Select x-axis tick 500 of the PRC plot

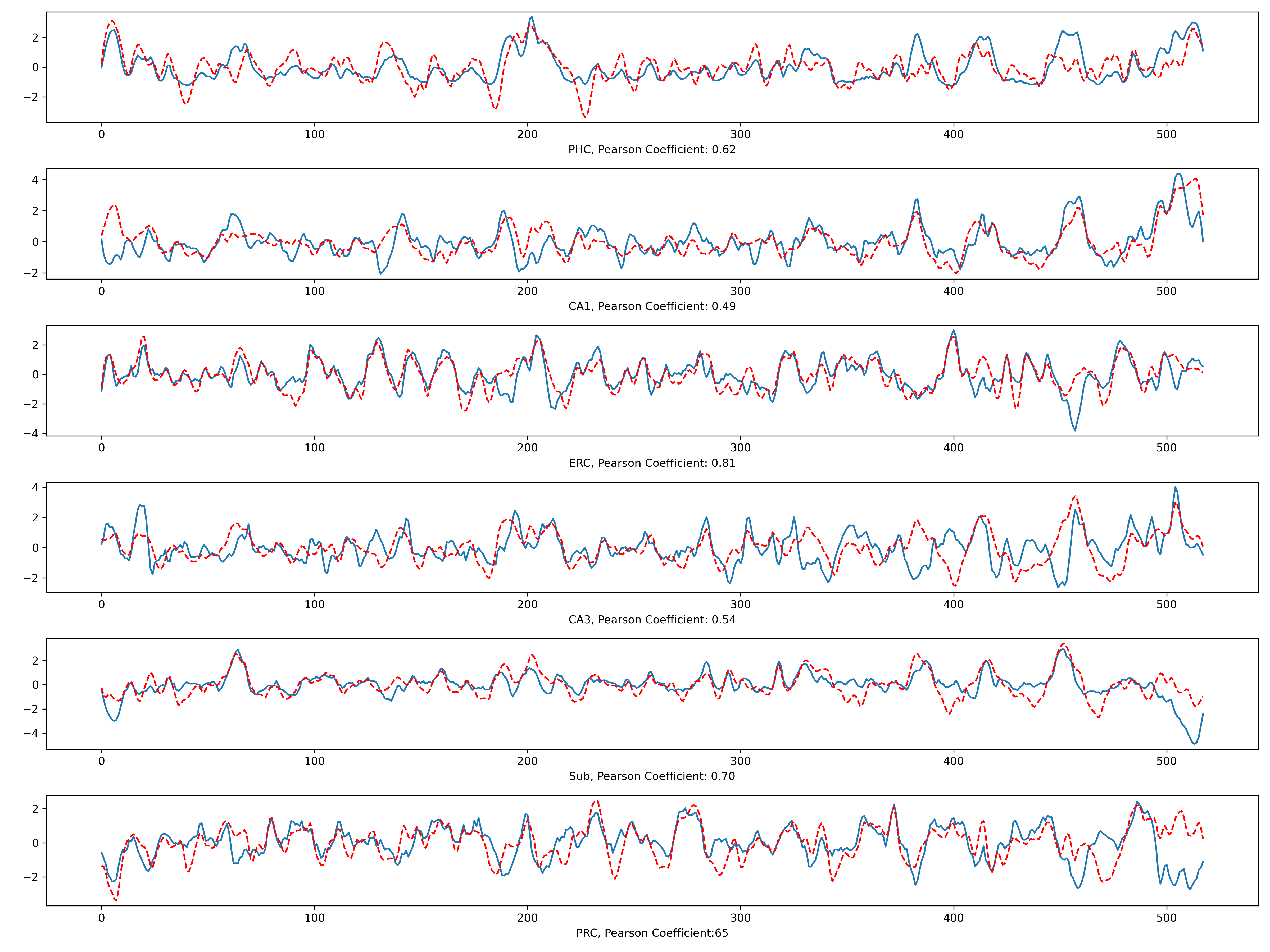(1166, 918)
